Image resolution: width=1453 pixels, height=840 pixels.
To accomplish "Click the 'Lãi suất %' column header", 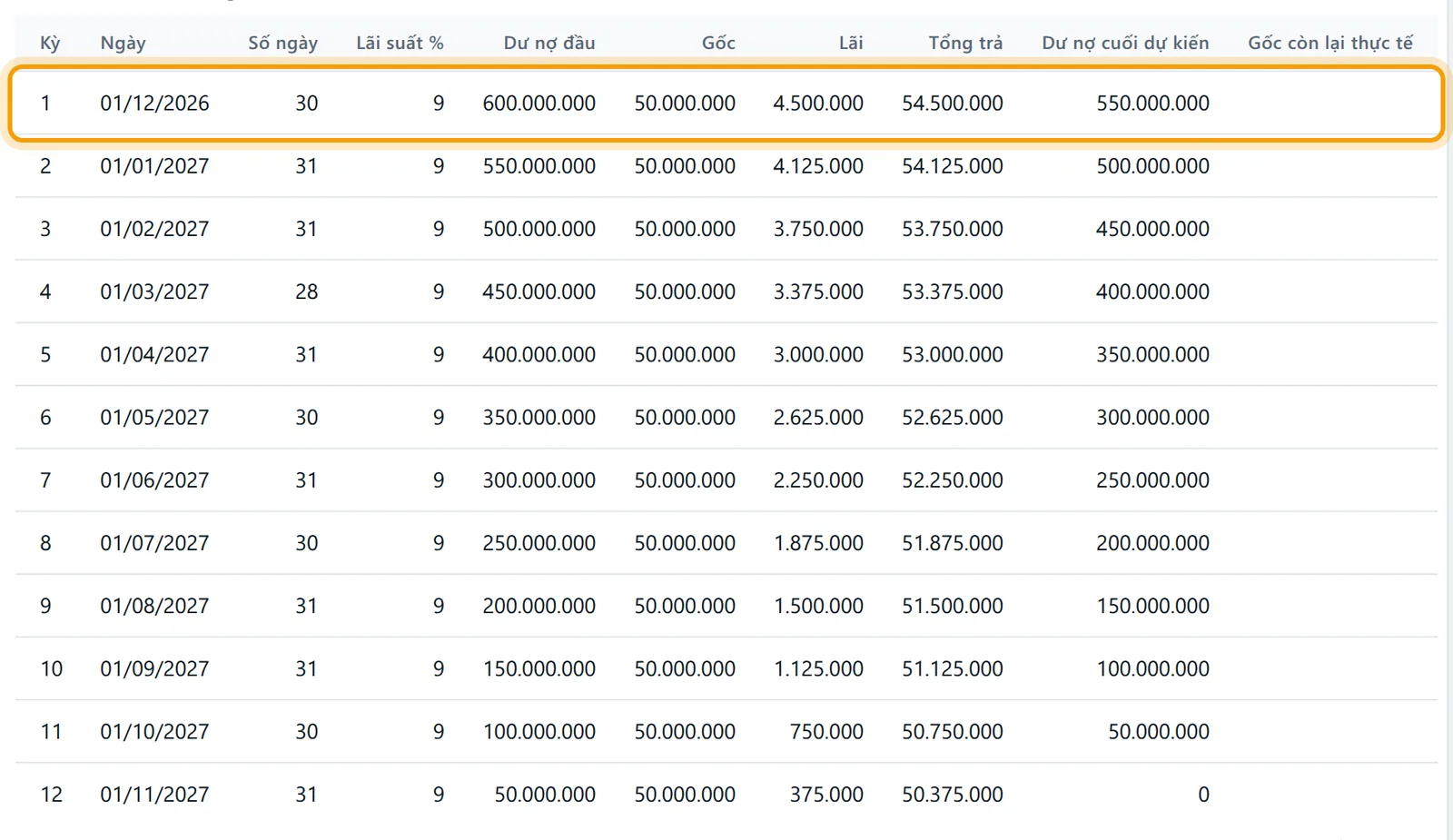I will tap(400, 43).
